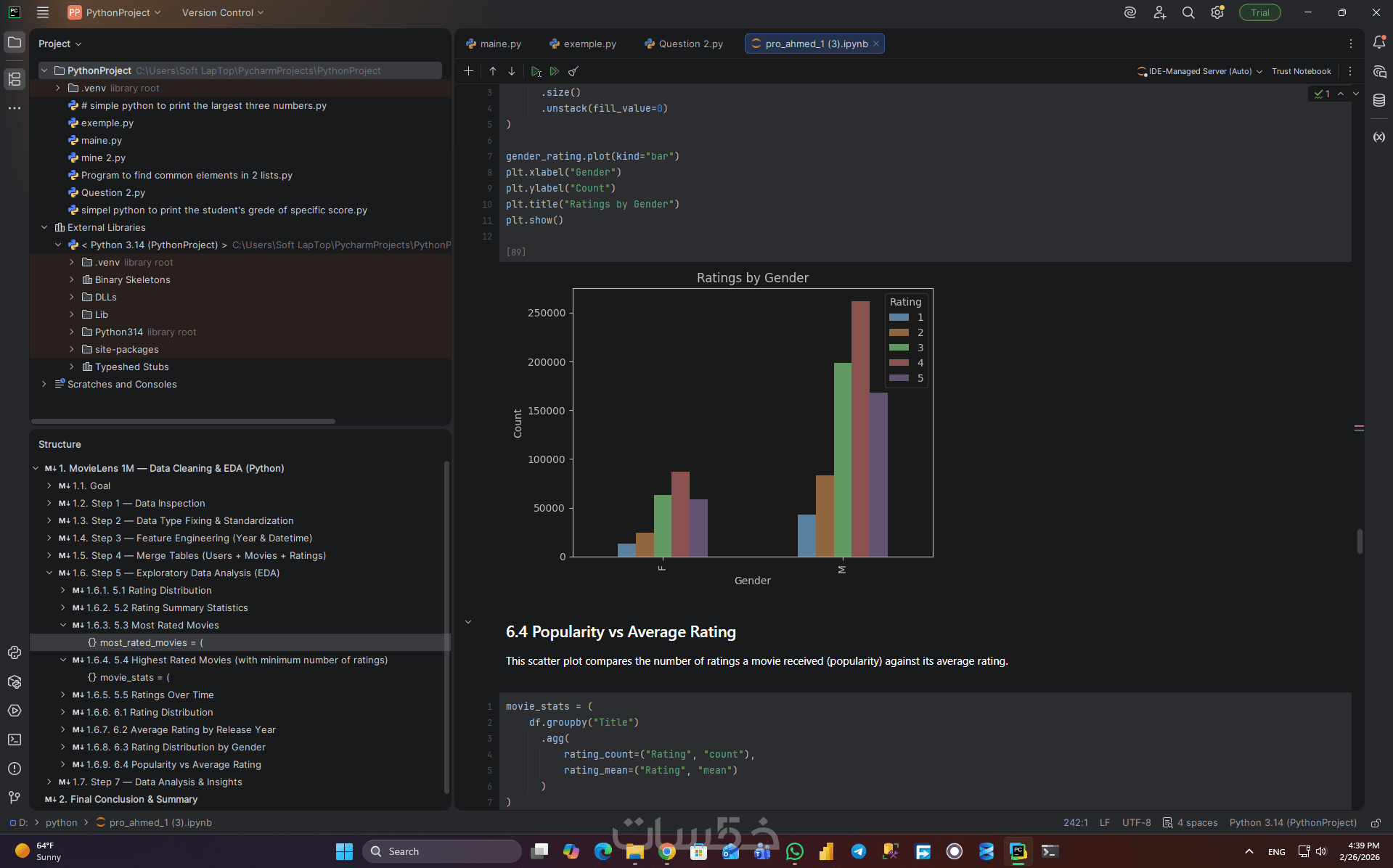Open the UTF-8 encoding selector
Viewport: 1393px width, 868px height.
point(1137,822)
